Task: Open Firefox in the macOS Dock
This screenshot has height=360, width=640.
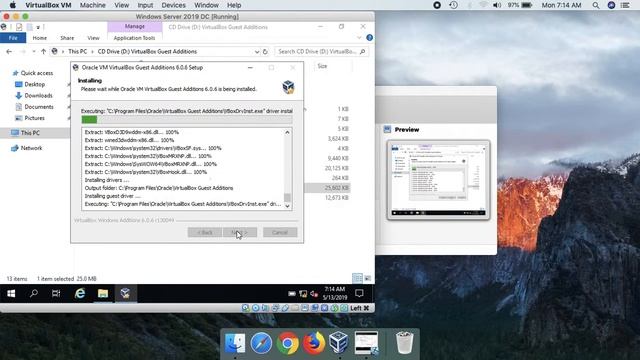Action: [x=313, y=342]
